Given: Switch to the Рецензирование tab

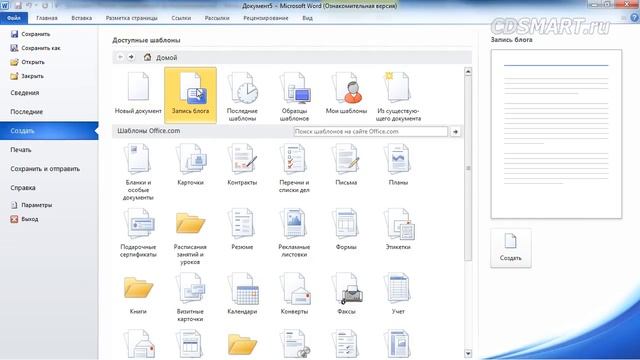Looking at the screenshot, I should 266,18.
